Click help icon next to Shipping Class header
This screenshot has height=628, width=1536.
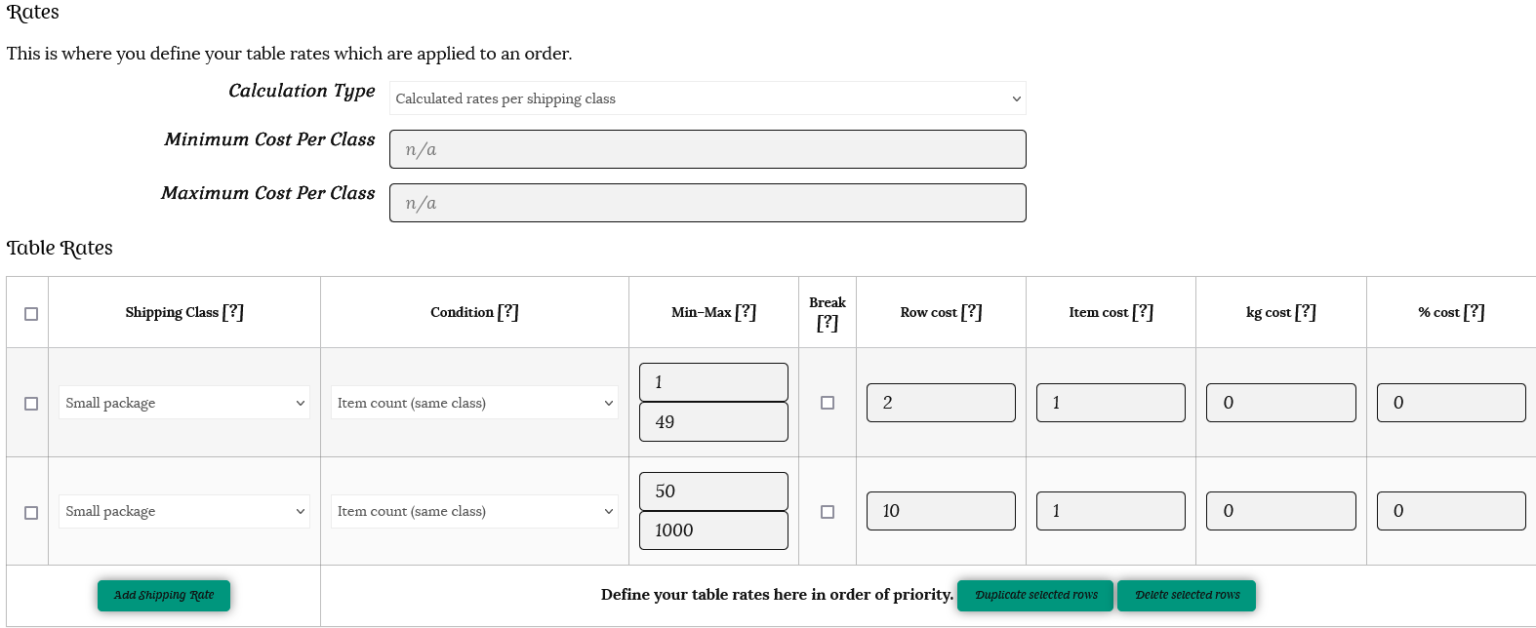point(233,312)
